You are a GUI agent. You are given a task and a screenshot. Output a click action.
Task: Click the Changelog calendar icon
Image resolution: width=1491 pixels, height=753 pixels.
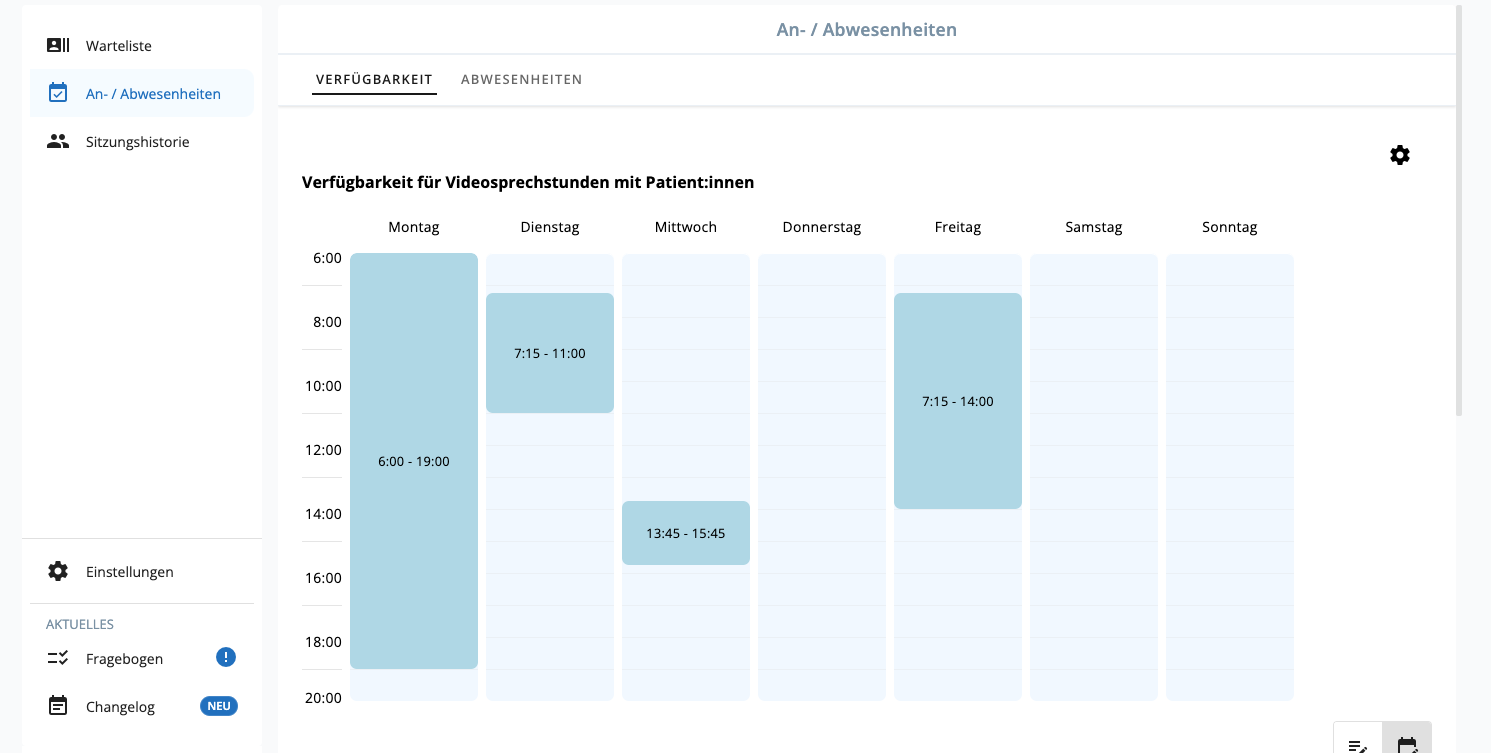(58, 705)
